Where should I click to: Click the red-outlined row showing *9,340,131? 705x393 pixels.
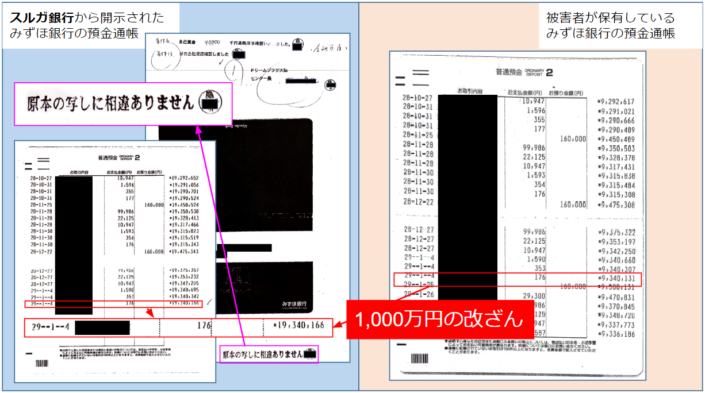[518, 279]
